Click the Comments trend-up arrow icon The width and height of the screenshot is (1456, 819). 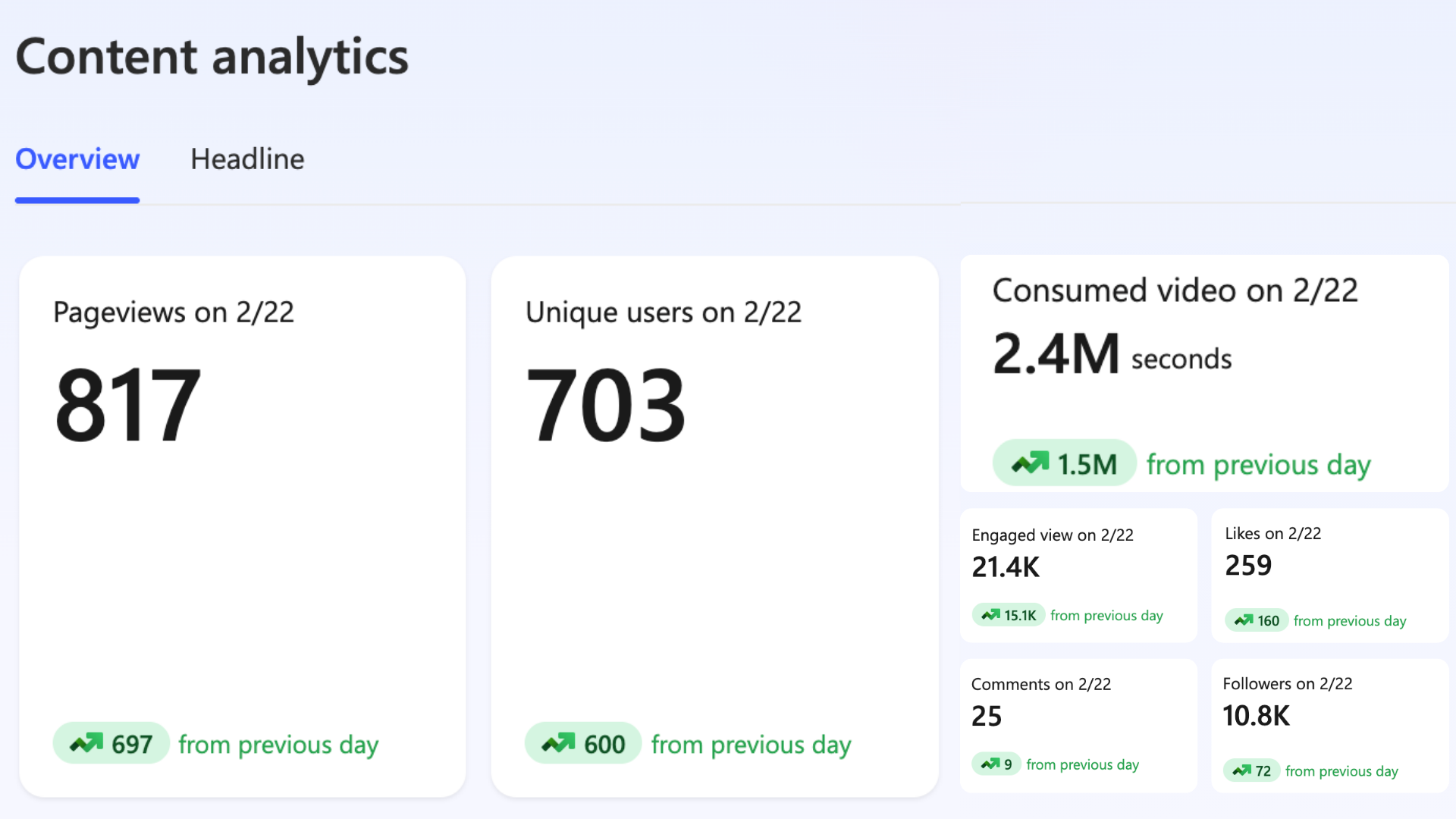tap(990, 764)
